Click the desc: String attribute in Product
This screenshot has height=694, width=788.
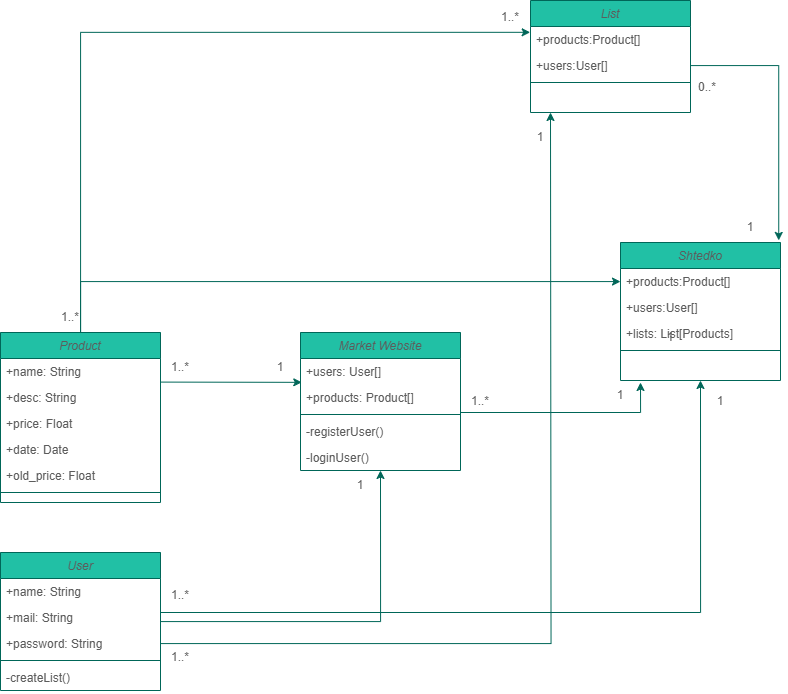[x=41, y=398]
